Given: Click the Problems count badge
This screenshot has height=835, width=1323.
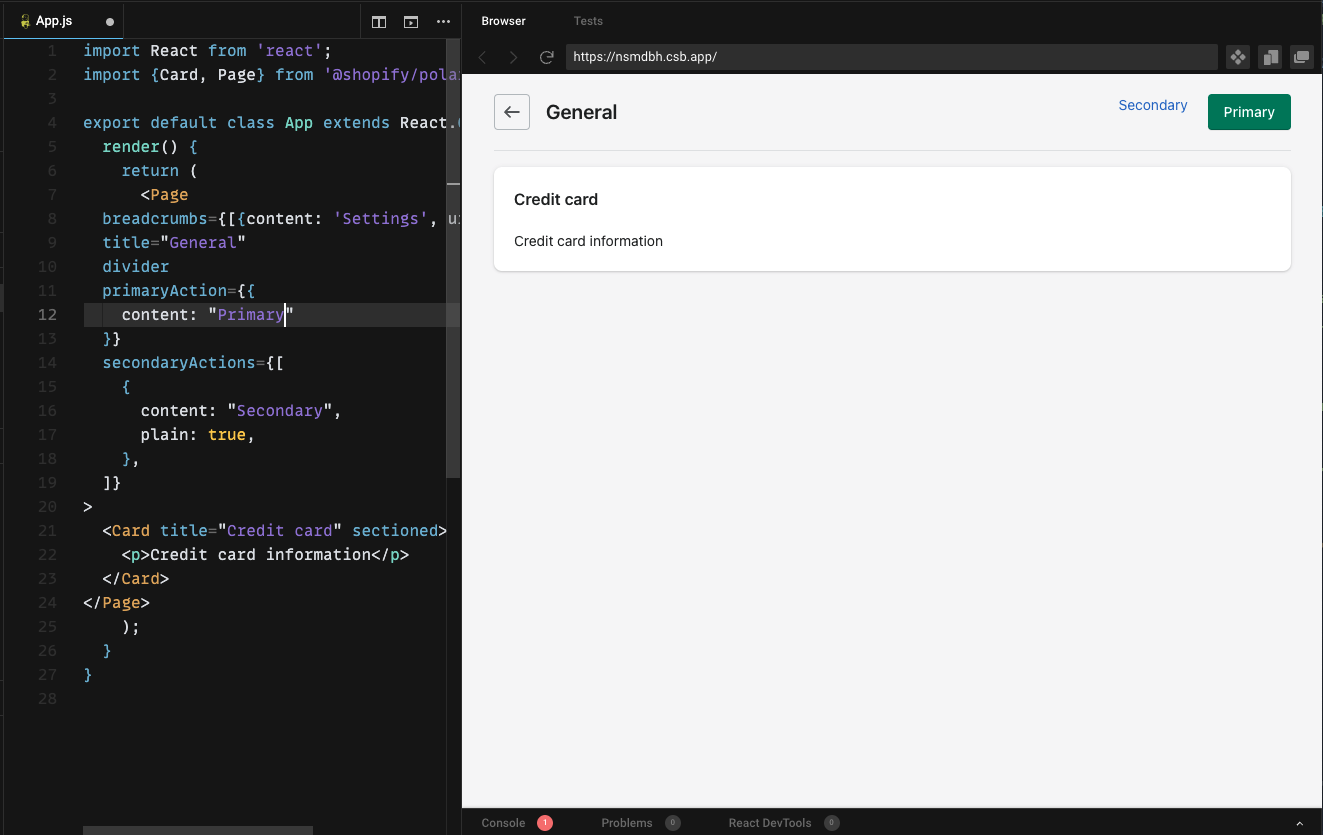Looking at the screenshot, I should (x=673, y=823).
